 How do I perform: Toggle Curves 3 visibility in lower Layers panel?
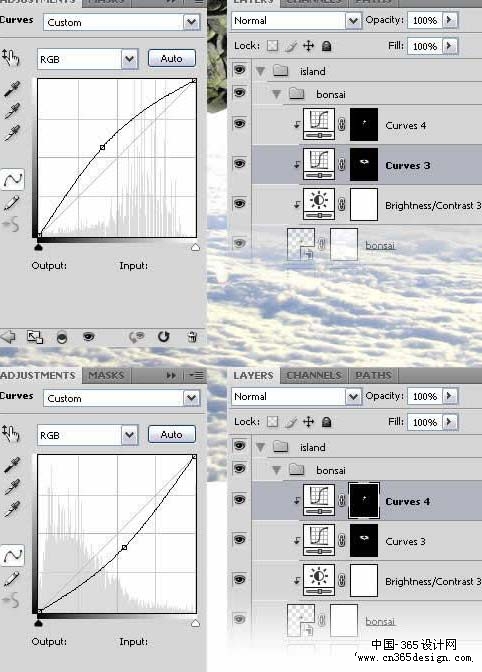(240, 540)
